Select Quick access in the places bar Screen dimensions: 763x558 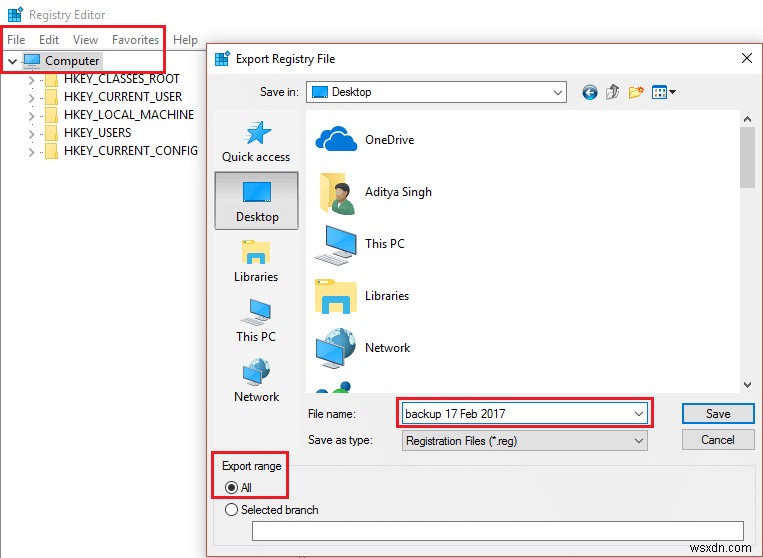pos(256,142)
